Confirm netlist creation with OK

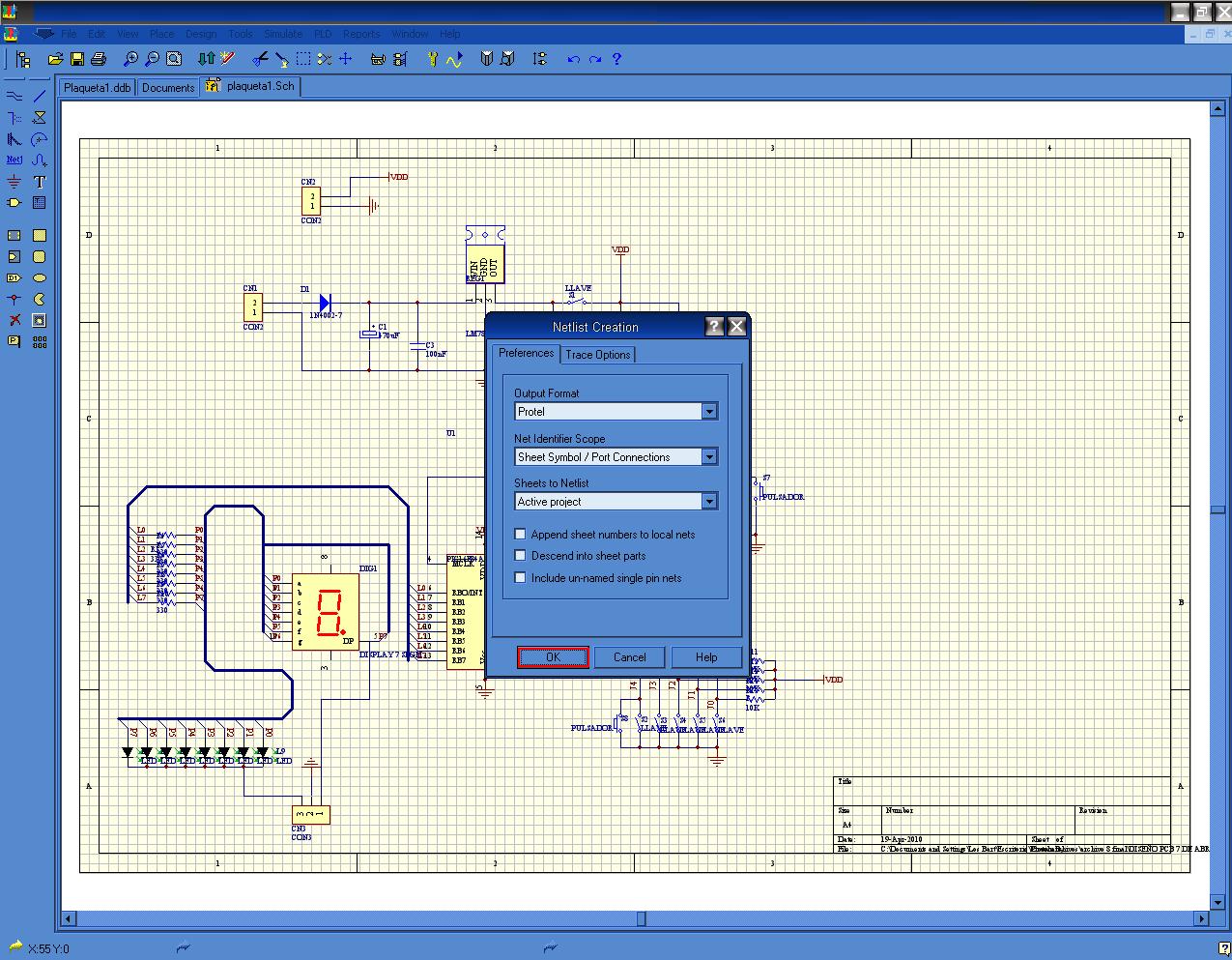[x=553, y=657]
